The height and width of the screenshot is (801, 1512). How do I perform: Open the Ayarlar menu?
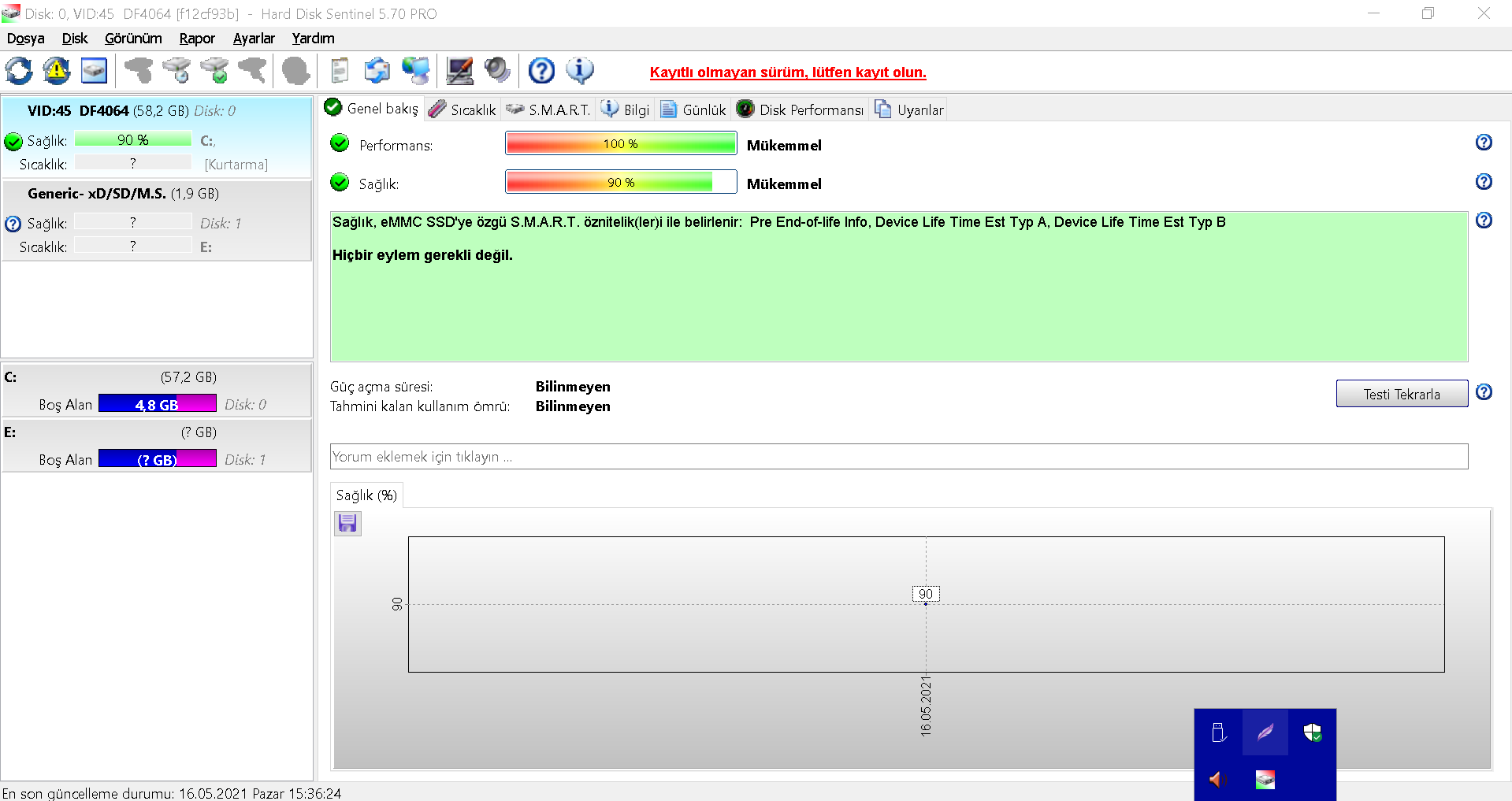pyautogui.click(x=254, y=39)
